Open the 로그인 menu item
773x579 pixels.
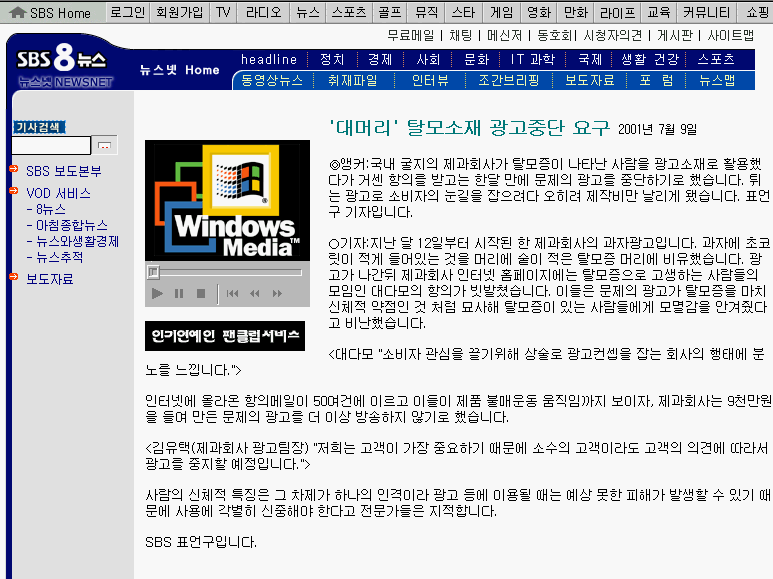pyautogui.click(x=127, y=12)
